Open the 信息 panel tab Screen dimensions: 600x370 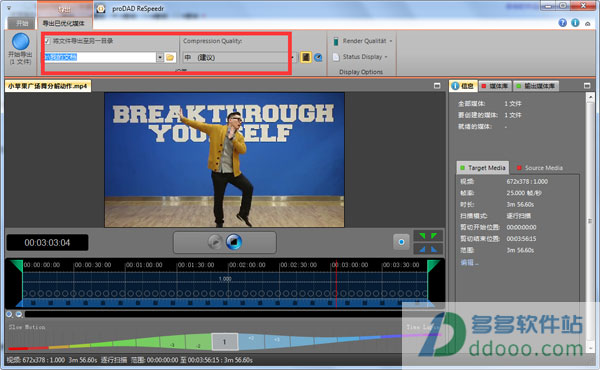click(x=462, y=86)
